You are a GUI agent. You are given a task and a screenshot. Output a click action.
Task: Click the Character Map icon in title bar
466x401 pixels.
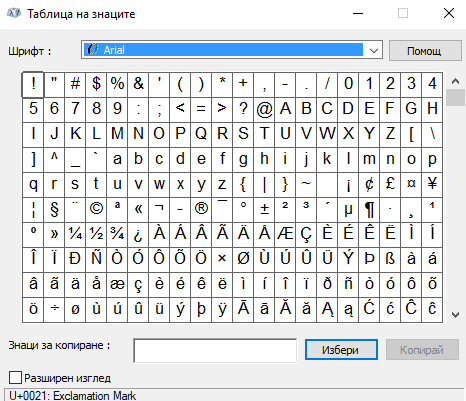tap(14, 13)
